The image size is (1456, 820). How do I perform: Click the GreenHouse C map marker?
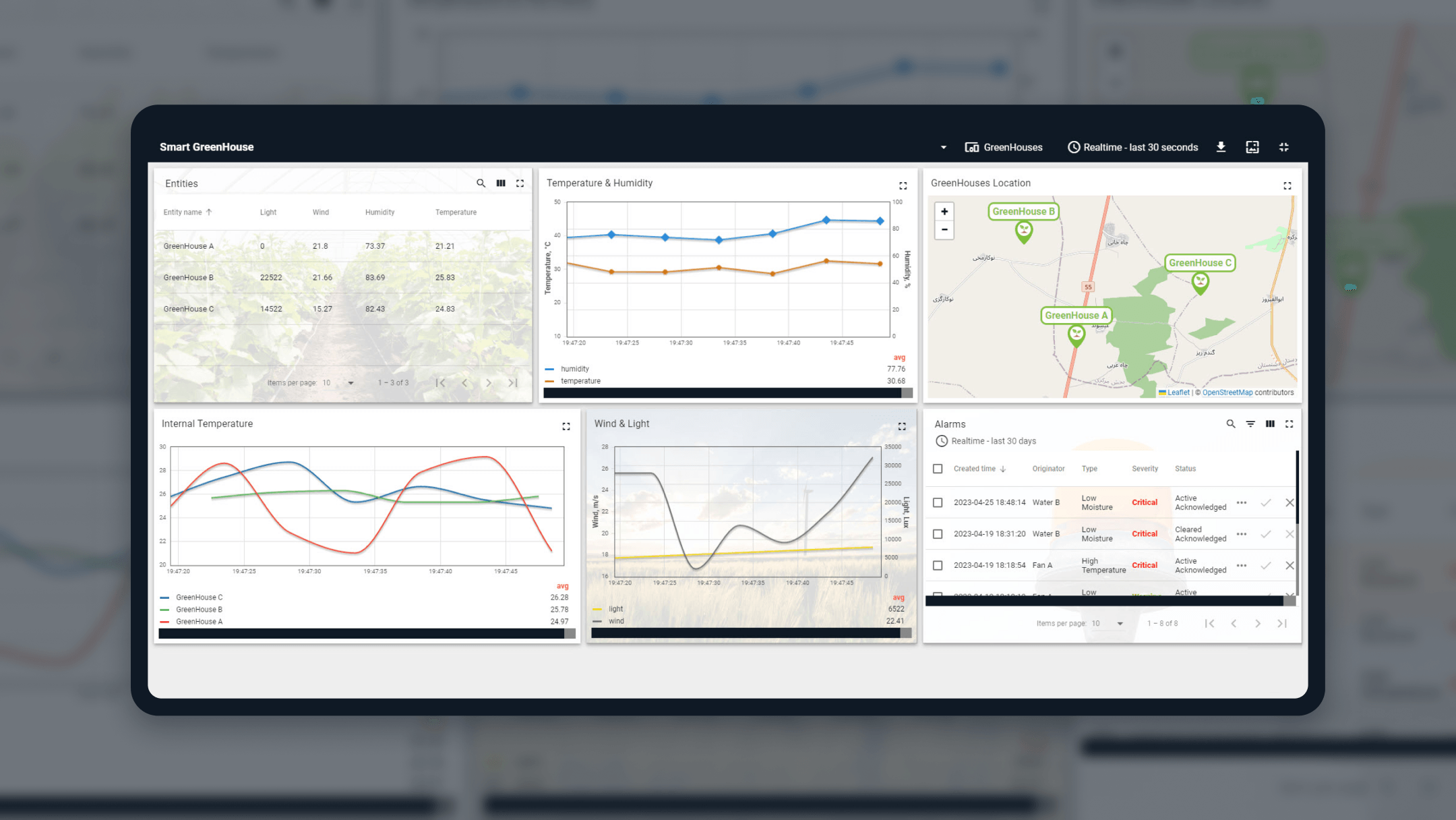pyautogui.click(x=1200, y=282)
